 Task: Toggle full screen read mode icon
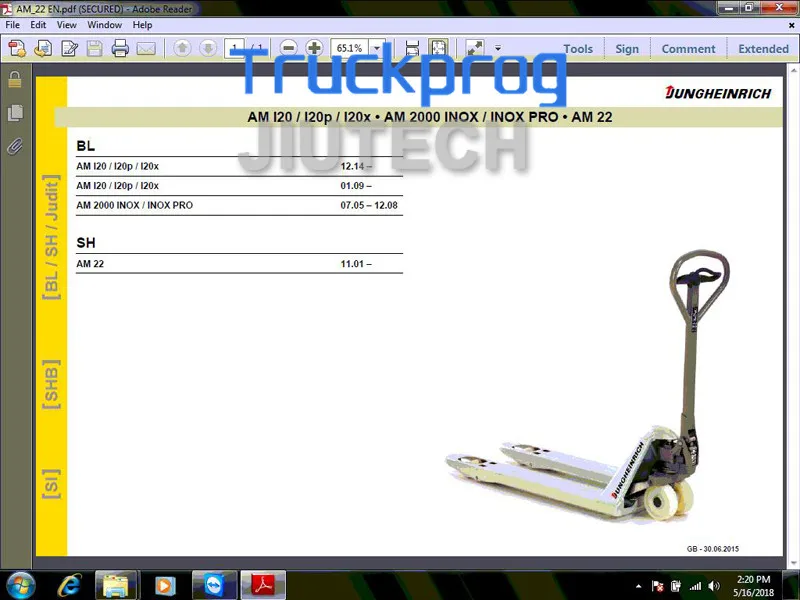click(475, 48)
